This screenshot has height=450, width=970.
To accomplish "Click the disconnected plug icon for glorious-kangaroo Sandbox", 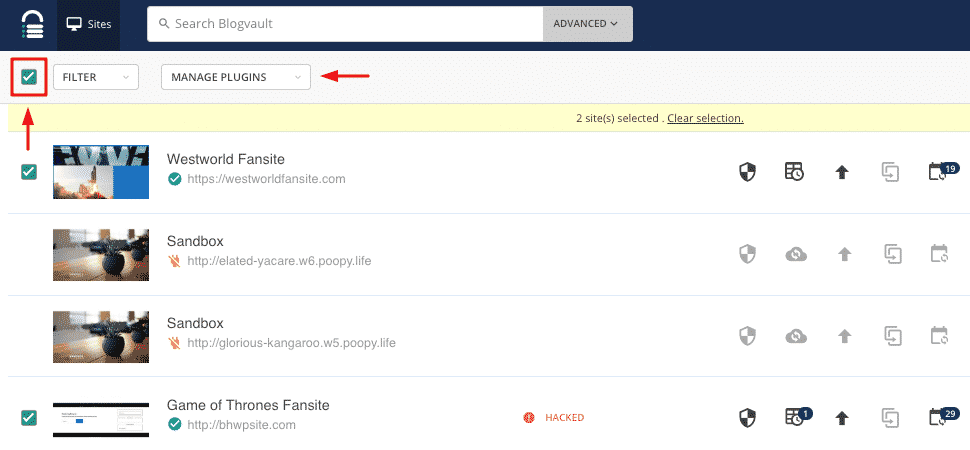I will point(175,343).
